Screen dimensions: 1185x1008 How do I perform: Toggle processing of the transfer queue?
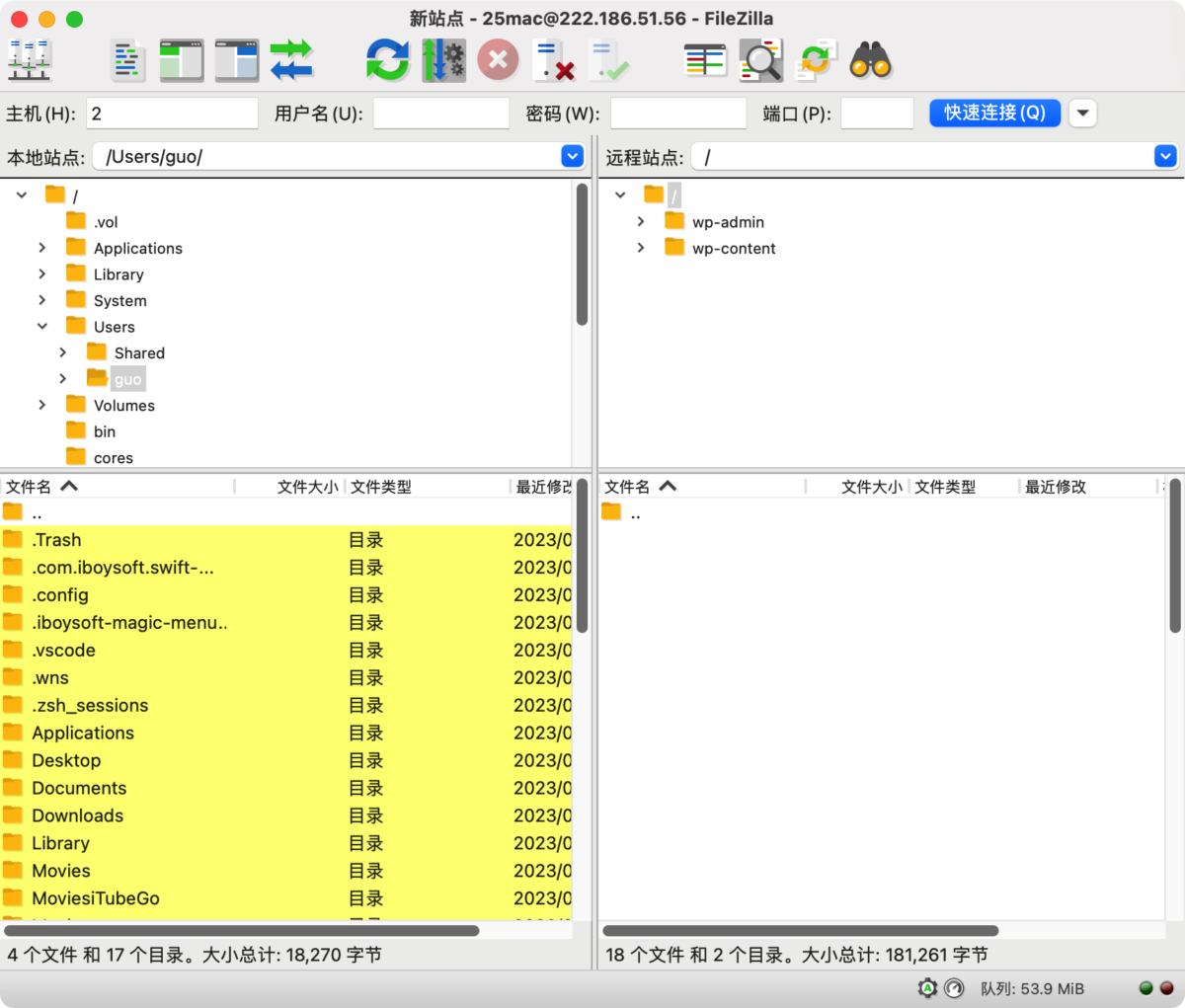(x=443, y=61)
